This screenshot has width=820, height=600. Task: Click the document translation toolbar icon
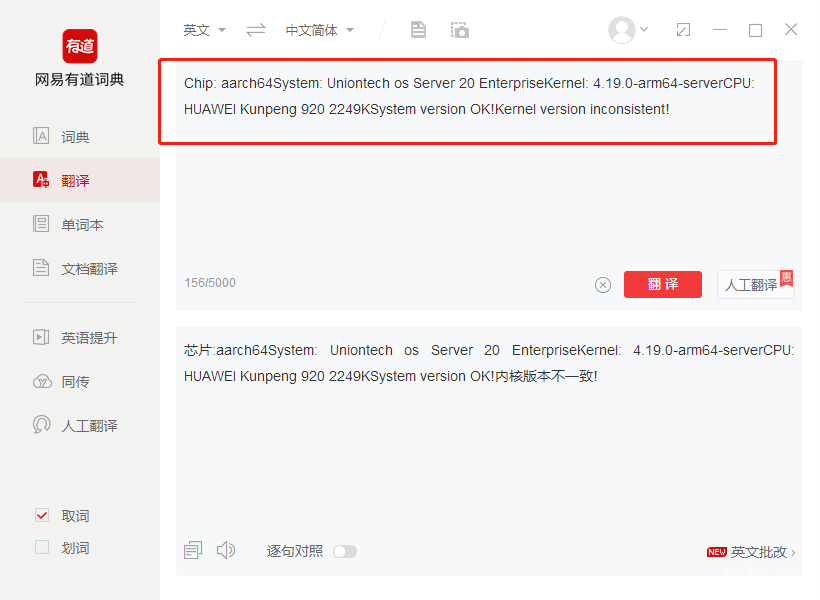tap(418, 30)
